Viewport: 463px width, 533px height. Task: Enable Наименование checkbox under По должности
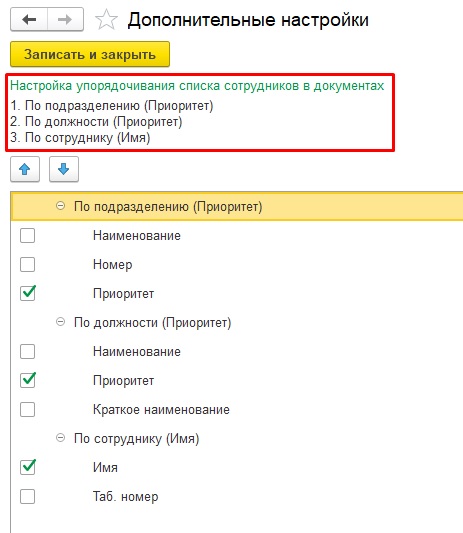click(x=28, y=351)
